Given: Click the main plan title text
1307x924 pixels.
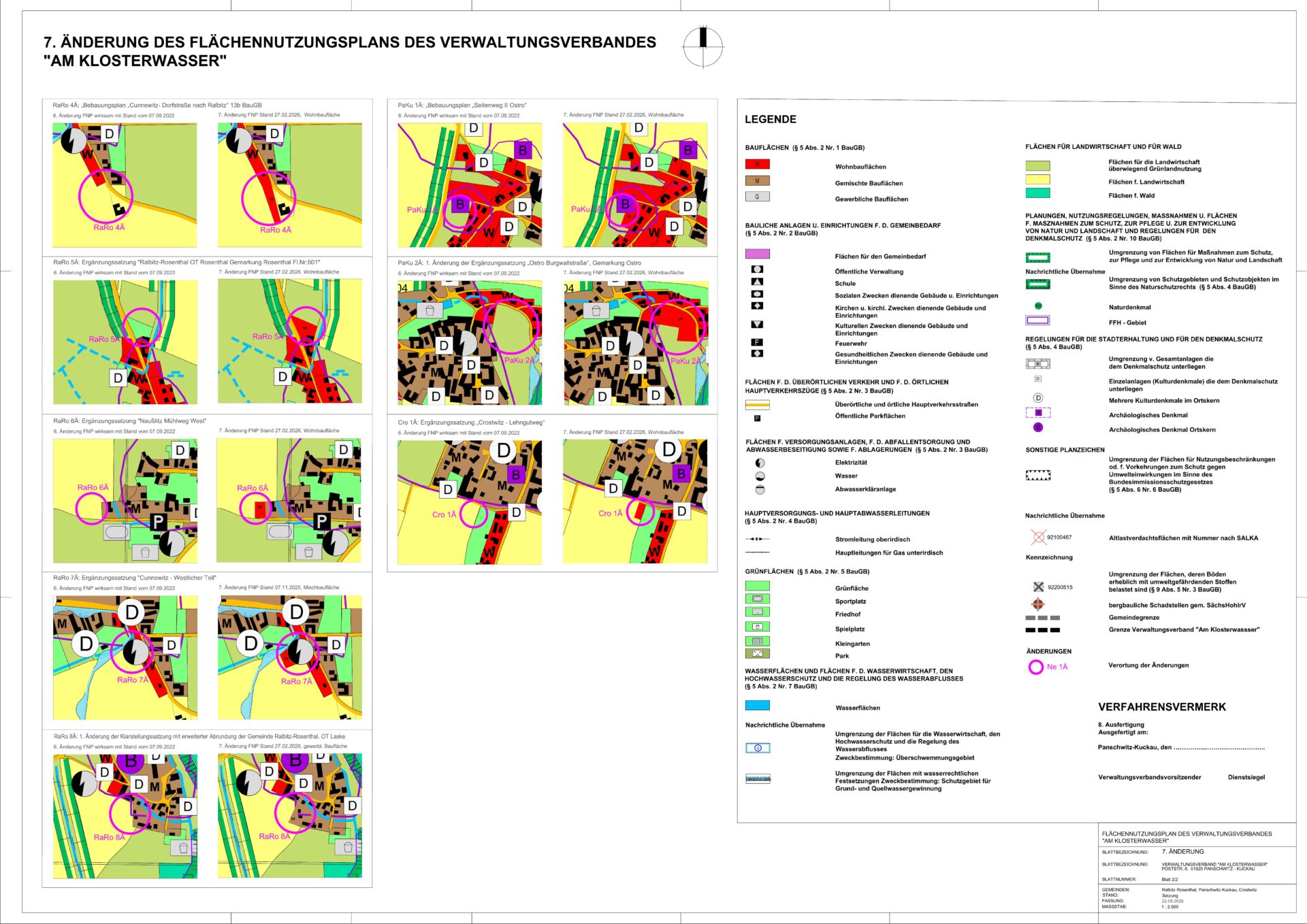Looking at the screenshot, I should point(350,51).
